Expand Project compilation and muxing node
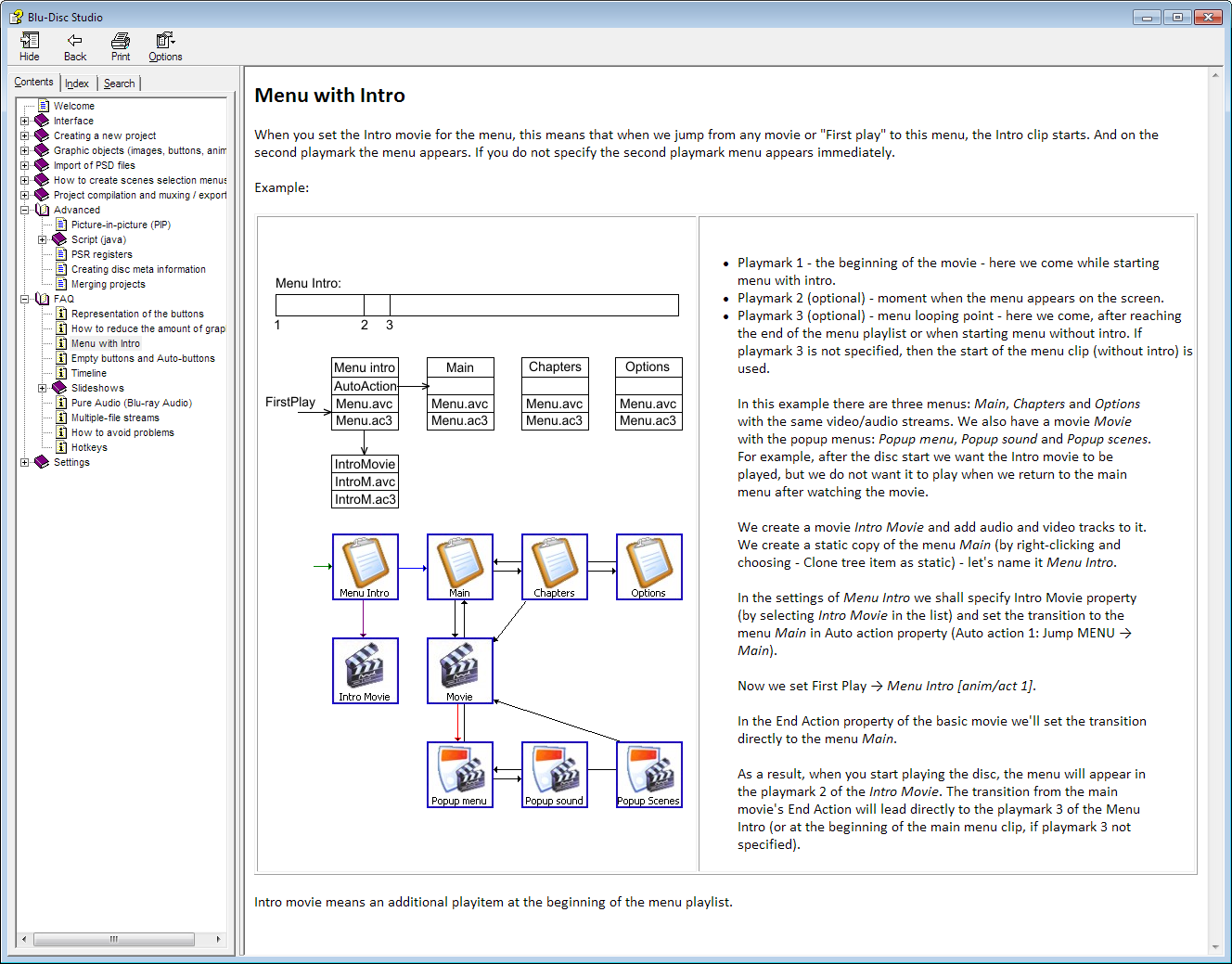 click(25, 195)
